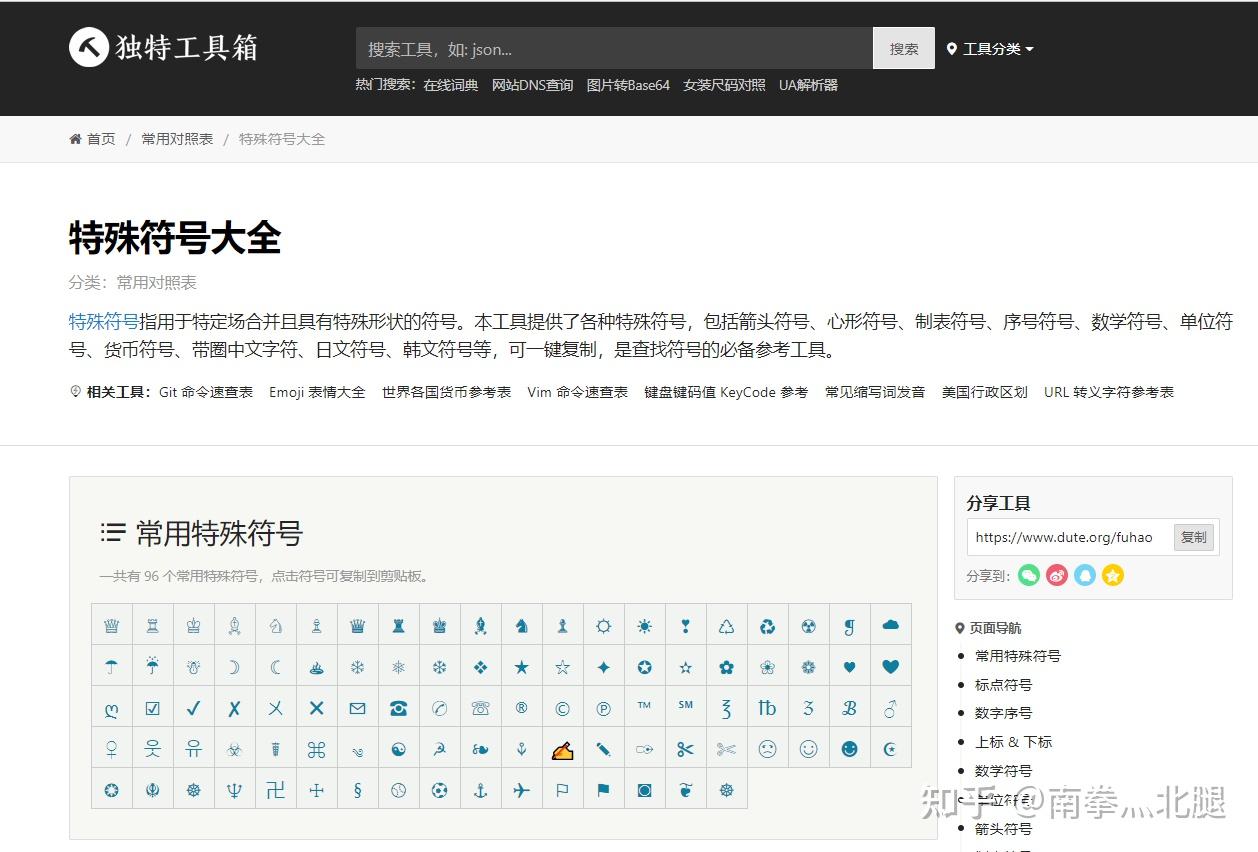
Task: Copy the anchor symbol
Action: point(481,789)
